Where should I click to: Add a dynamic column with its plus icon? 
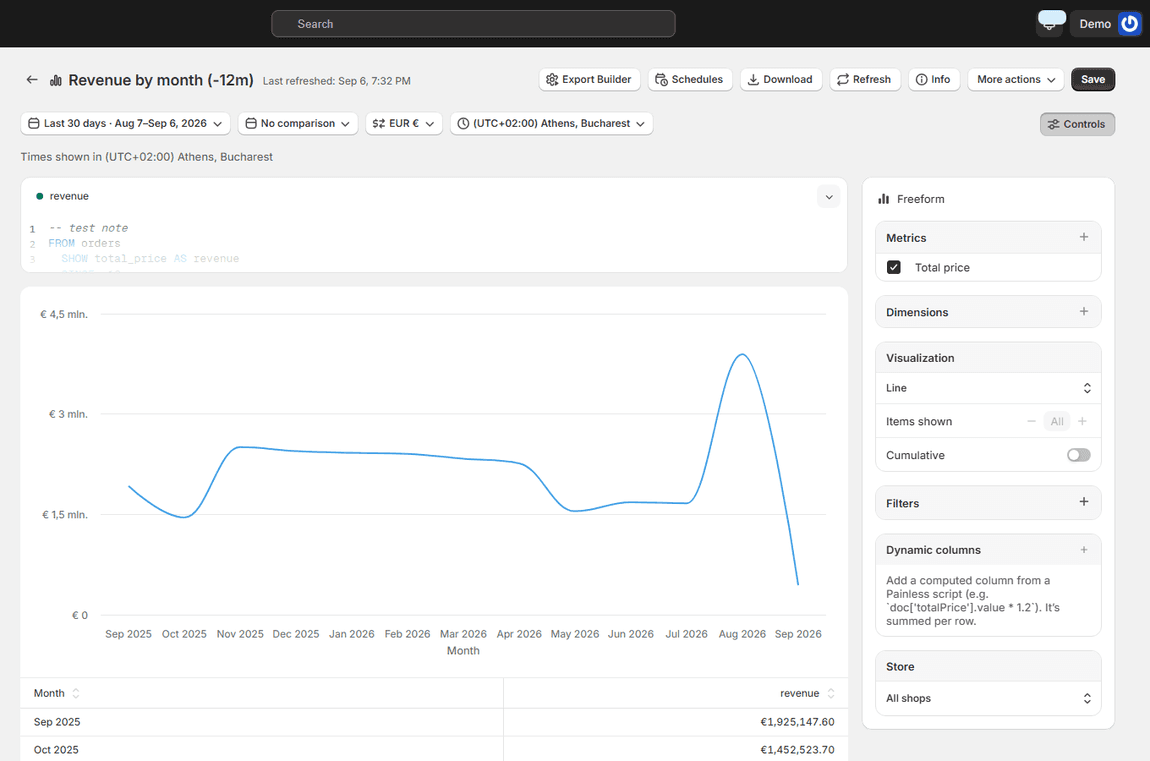click(1083, 550)
